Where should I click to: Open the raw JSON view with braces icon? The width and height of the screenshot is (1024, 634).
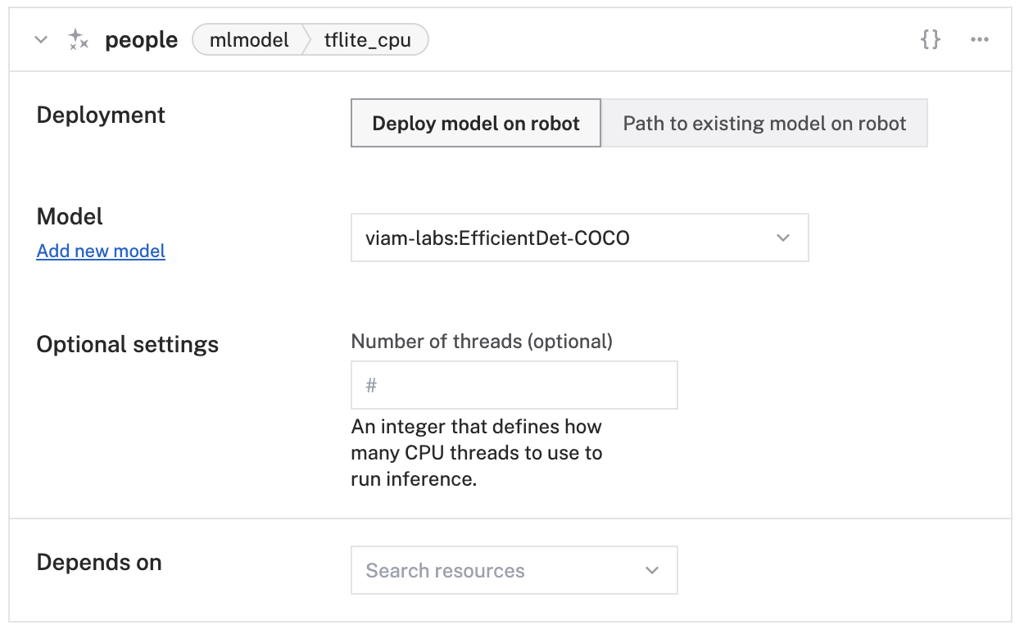coord(930,39)
